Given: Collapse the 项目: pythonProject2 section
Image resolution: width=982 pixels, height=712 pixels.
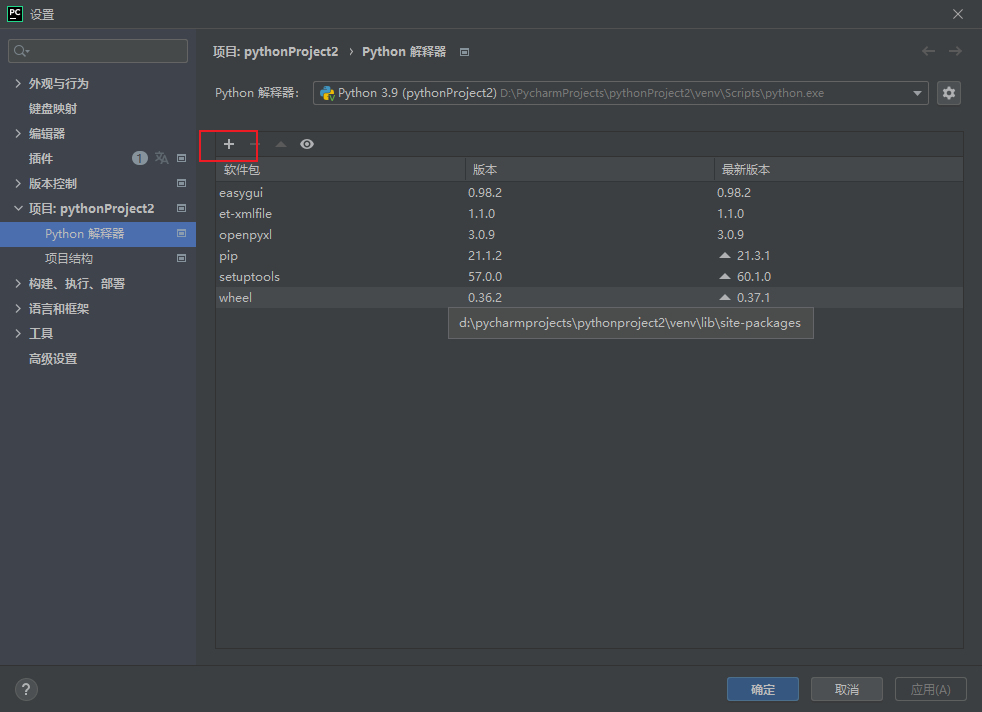Looking at the screenshot, I should tap(18, 208).
